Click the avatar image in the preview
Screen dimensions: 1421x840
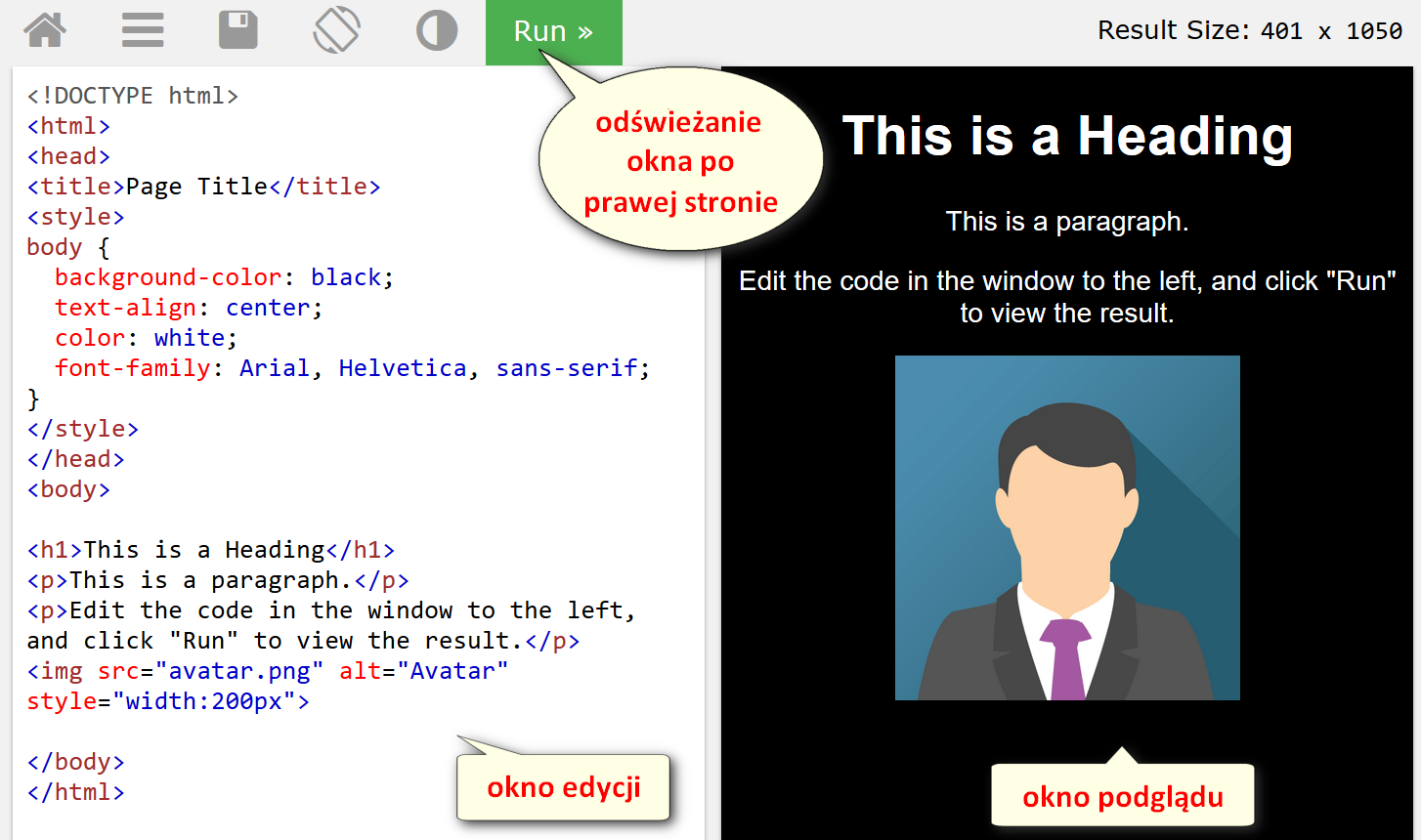point(1067,527)
